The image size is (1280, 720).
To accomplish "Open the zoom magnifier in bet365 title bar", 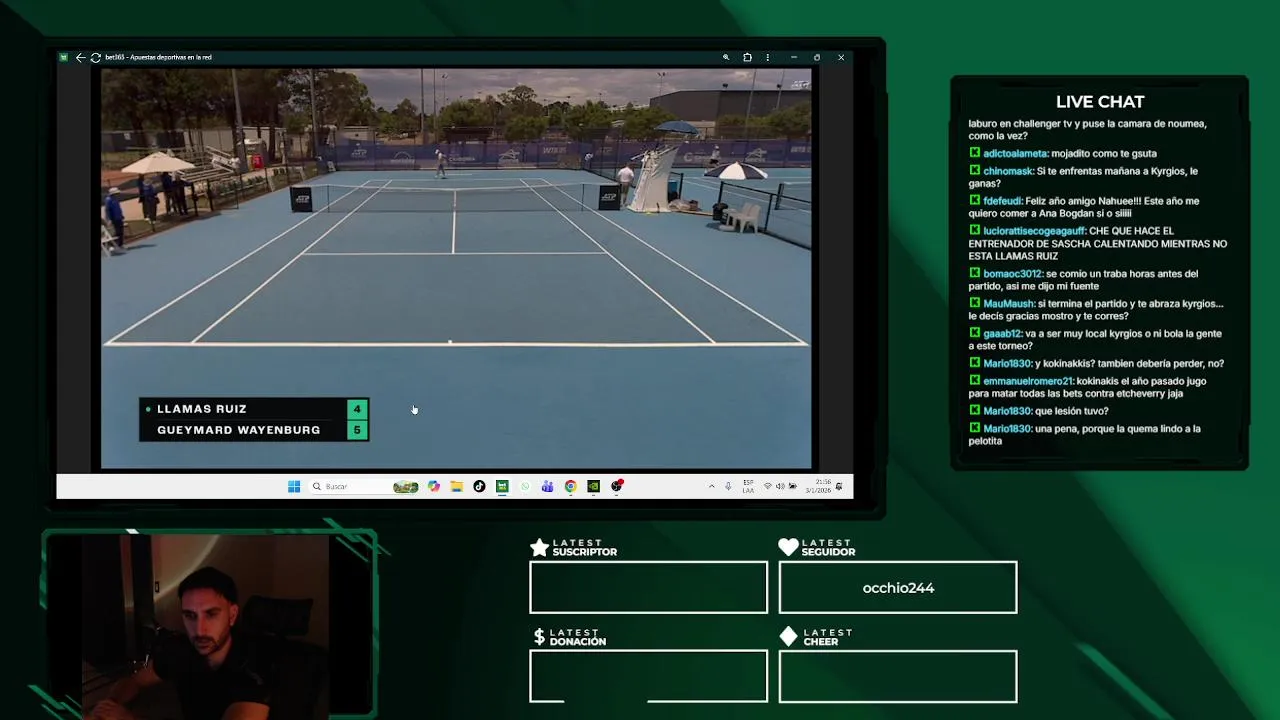I will tap(726, 57).
